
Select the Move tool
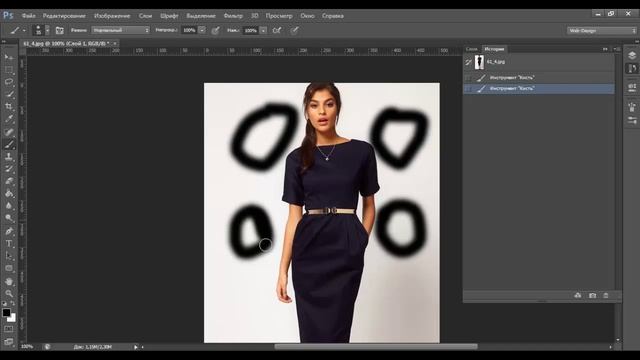9,57
